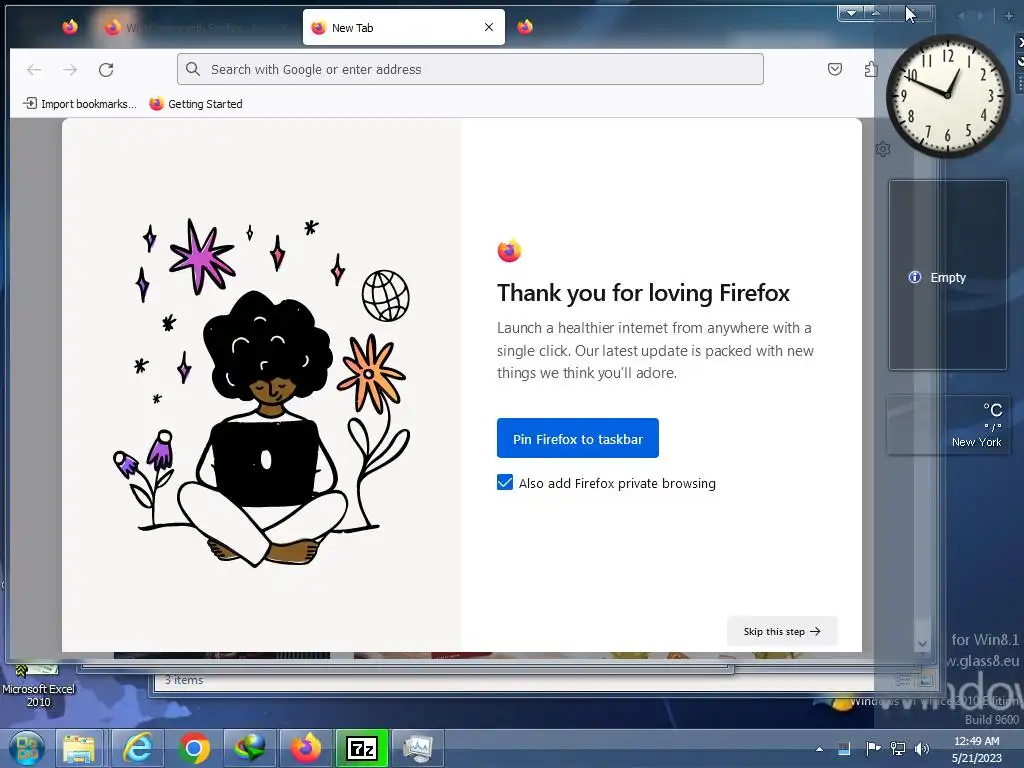
Task: Open Microsoft Excel 2010 desktop shortcut
Action: [39, 686]
